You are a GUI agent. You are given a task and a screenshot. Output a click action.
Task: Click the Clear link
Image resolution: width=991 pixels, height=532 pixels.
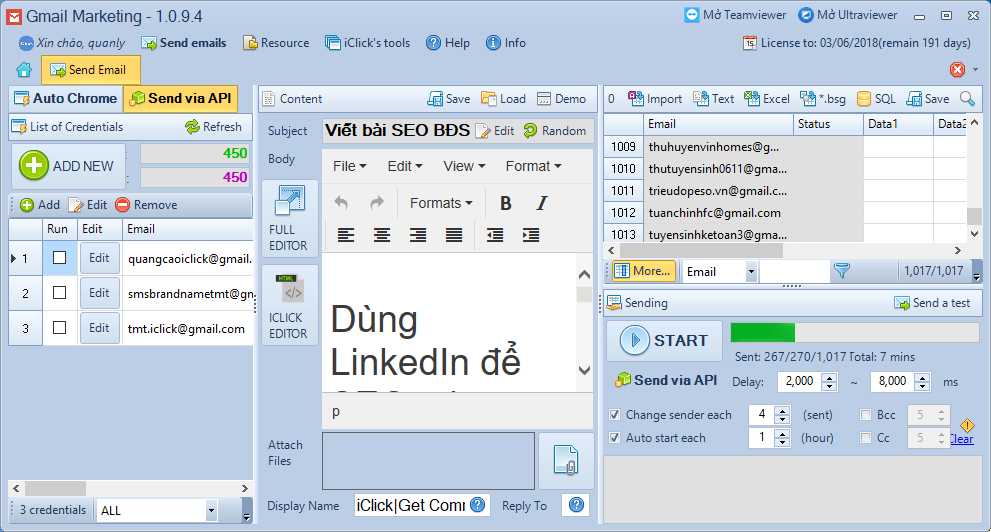coord(961,439)
